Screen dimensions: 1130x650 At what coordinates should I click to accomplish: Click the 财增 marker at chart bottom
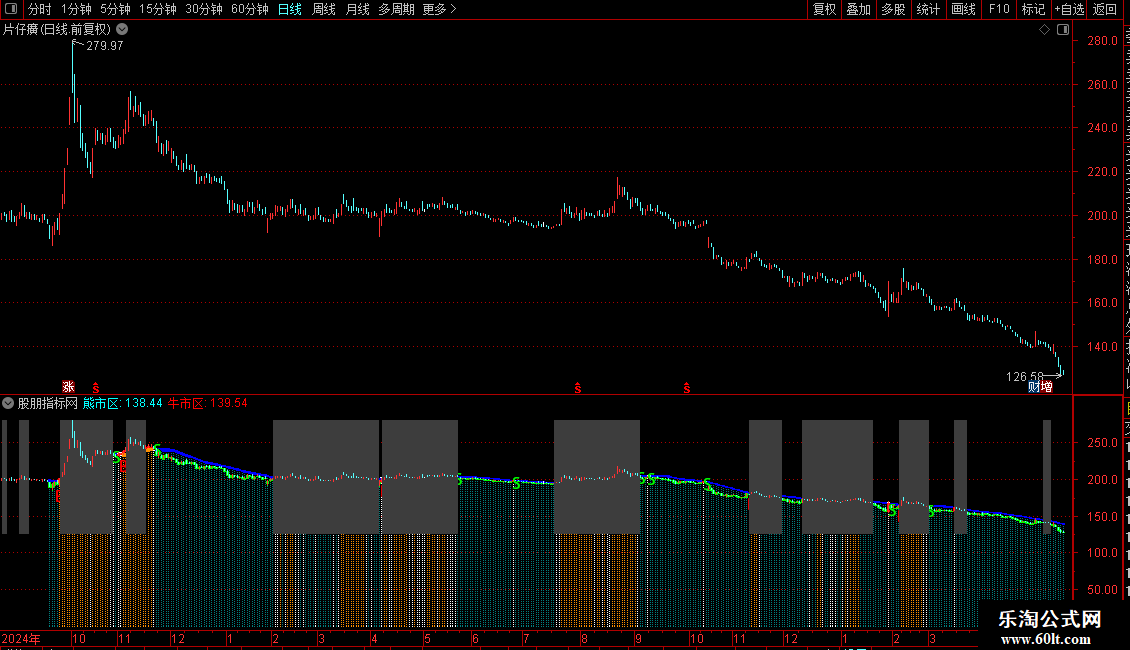coord(1040,387)
